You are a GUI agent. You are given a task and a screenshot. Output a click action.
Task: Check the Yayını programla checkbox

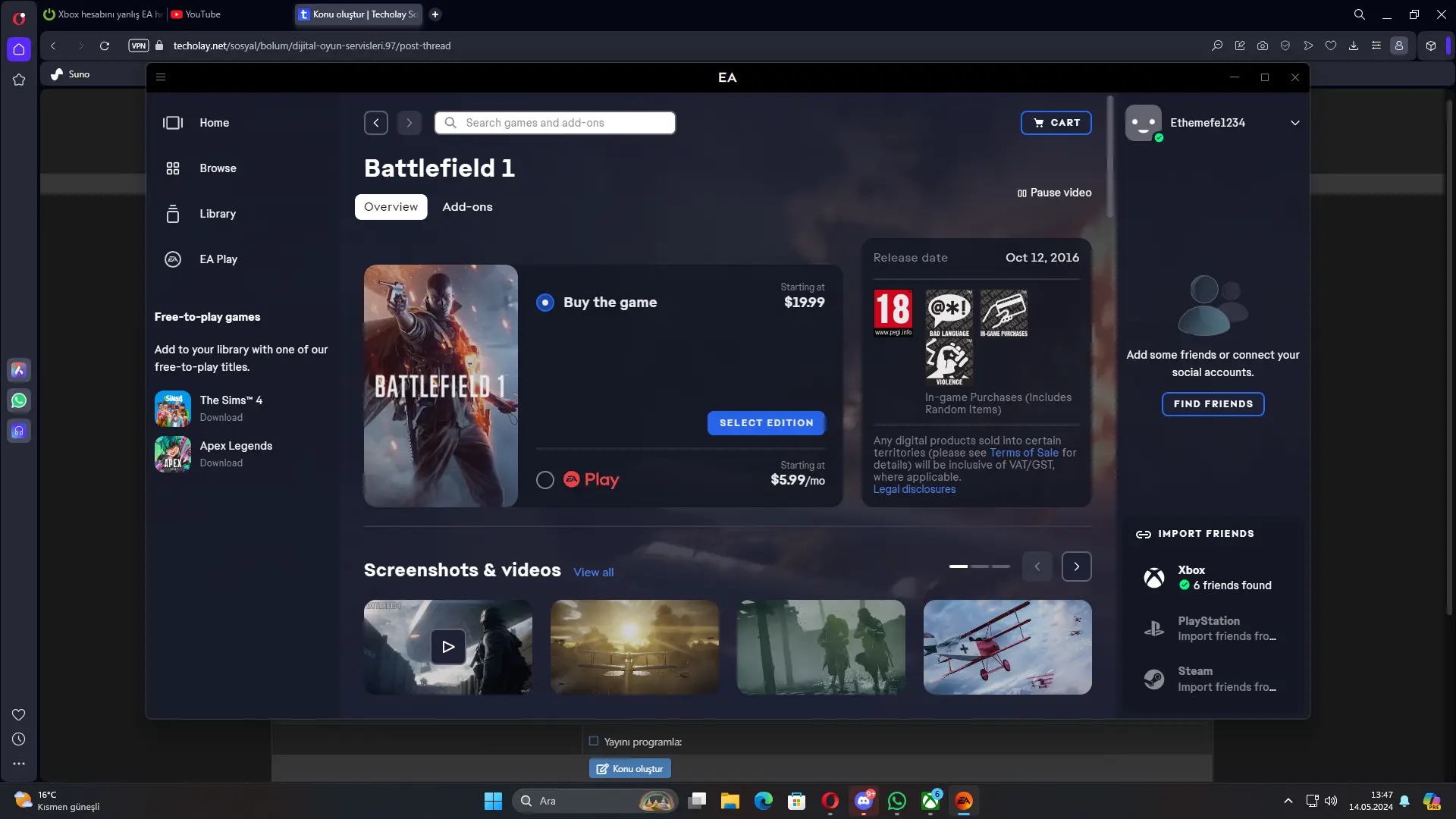tap(594, 742)
